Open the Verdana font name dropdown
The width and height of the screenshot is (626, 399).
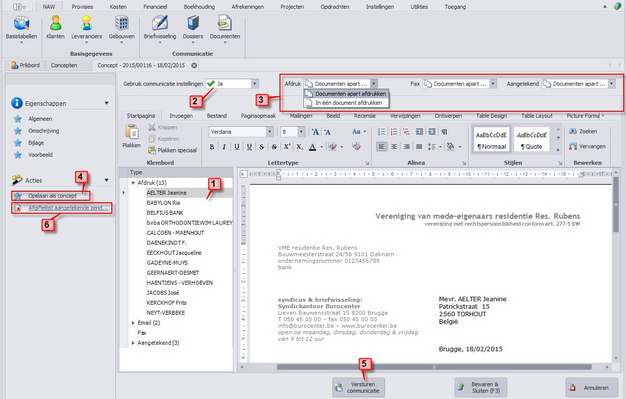(270, 132)
